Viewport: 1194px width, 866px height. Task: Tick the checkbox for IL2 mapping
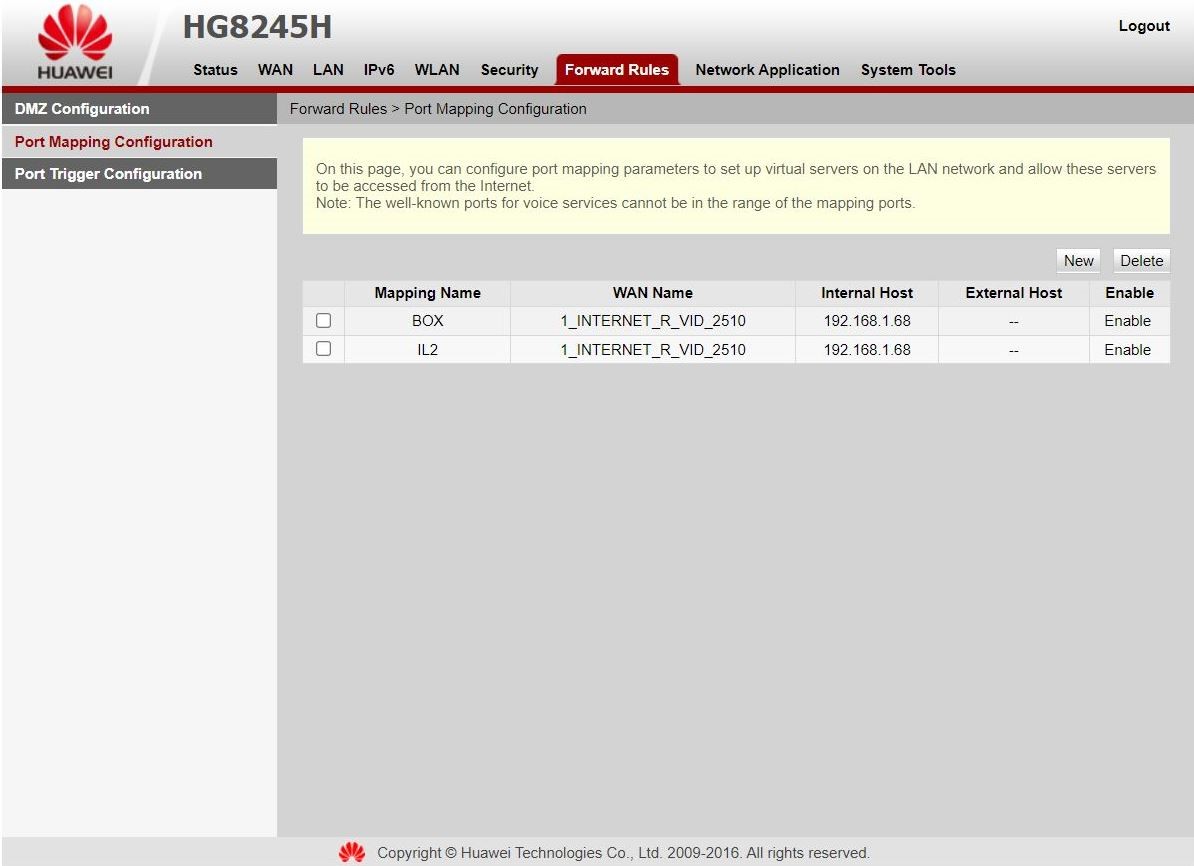pyautogui.click(x=323, y=349)
